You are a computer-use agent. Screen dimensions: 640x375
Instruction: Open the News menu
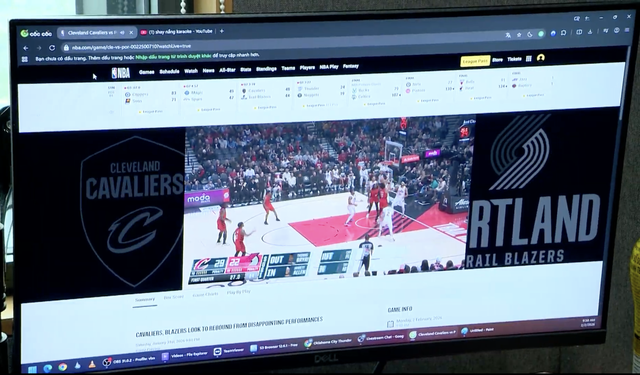click(209, 71)
